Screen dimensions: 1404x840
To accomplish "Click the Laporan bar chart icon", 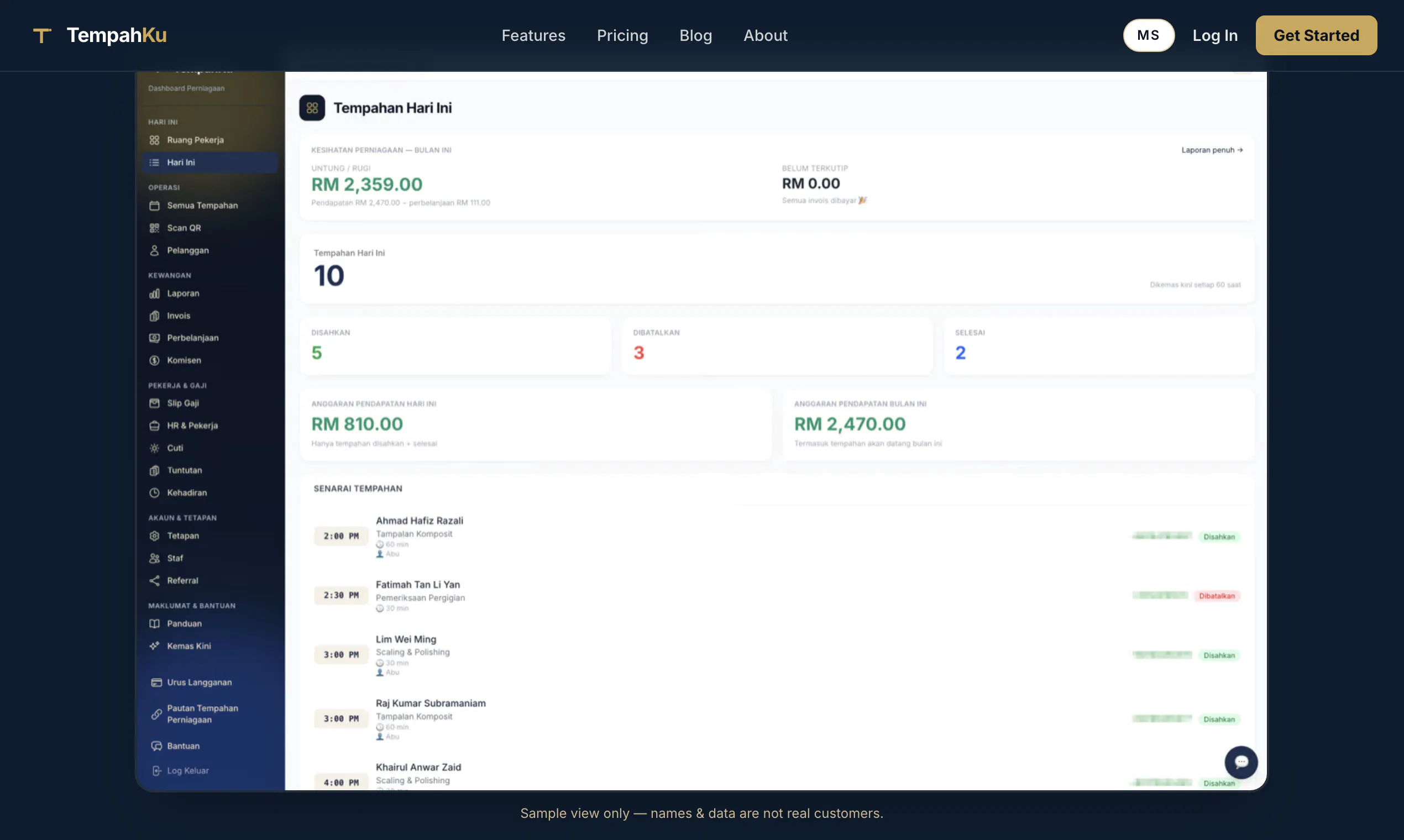I will [x=154, y=293].
